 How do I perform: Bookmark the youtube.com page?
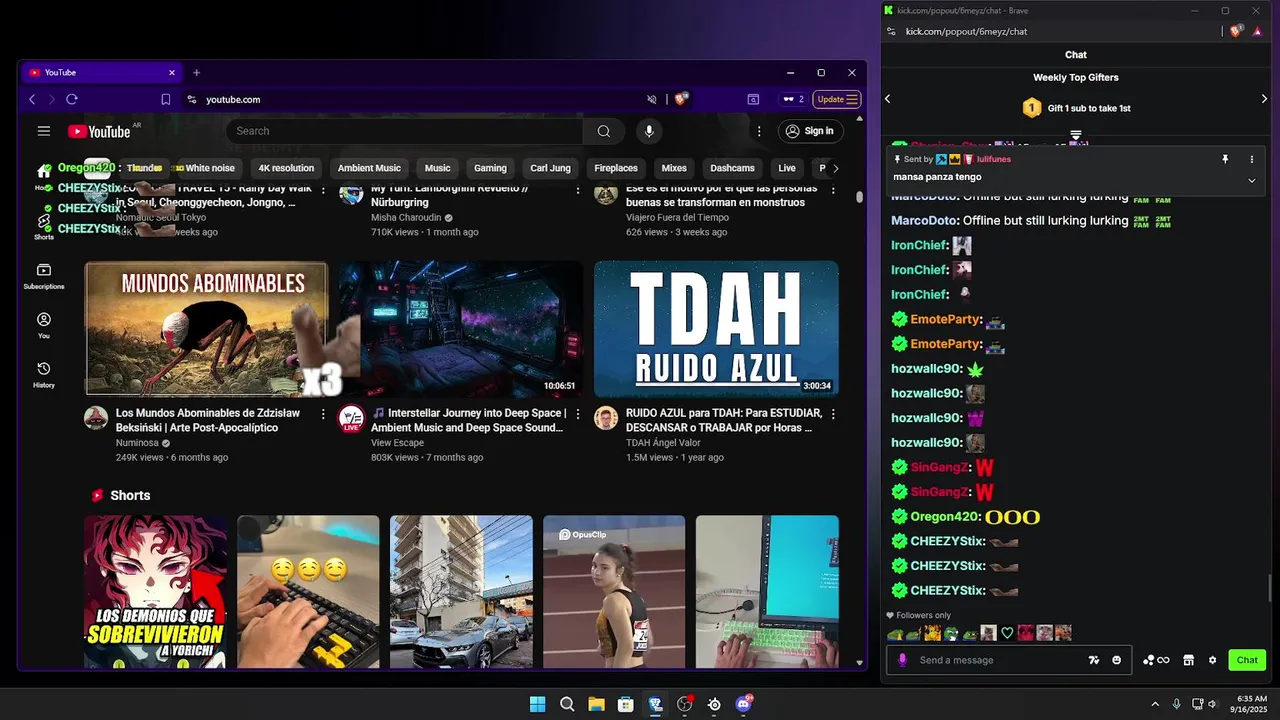click(x=166, y=99)
